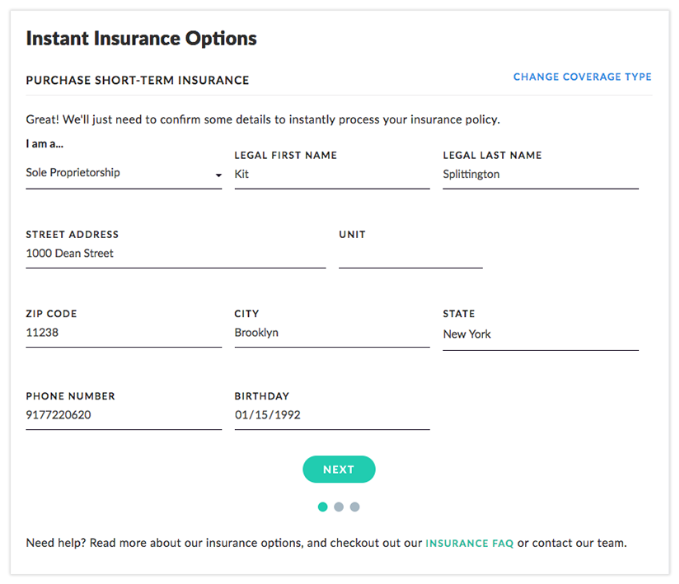Select the City field showing Brooklyn
The height and width of the screenshot is (584, 679).
click(331, 333)
